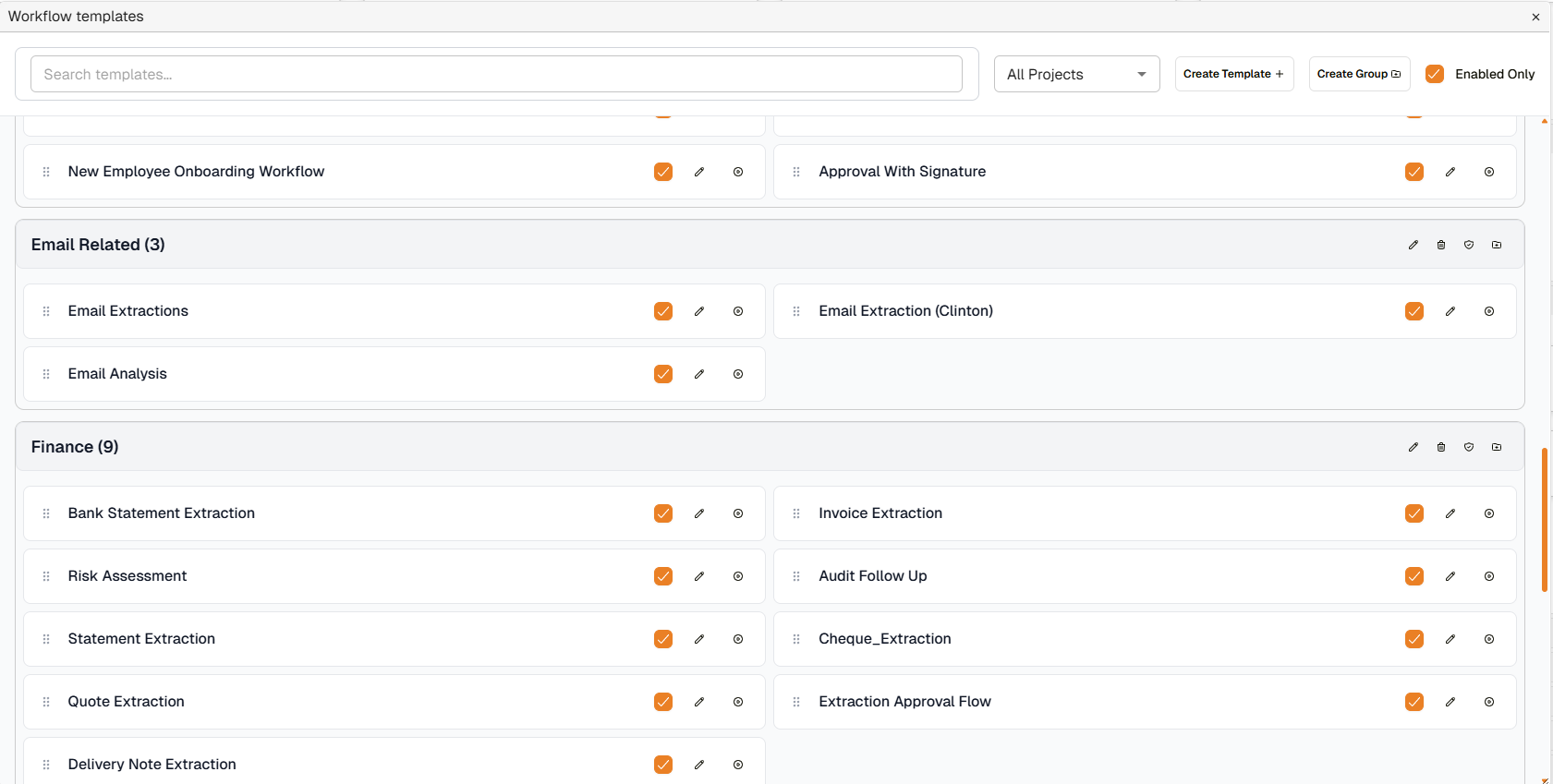Toggle Email Extraction (Clinton) enabled checkbox
The image size is (1553, 784).
pos(1414,311)
